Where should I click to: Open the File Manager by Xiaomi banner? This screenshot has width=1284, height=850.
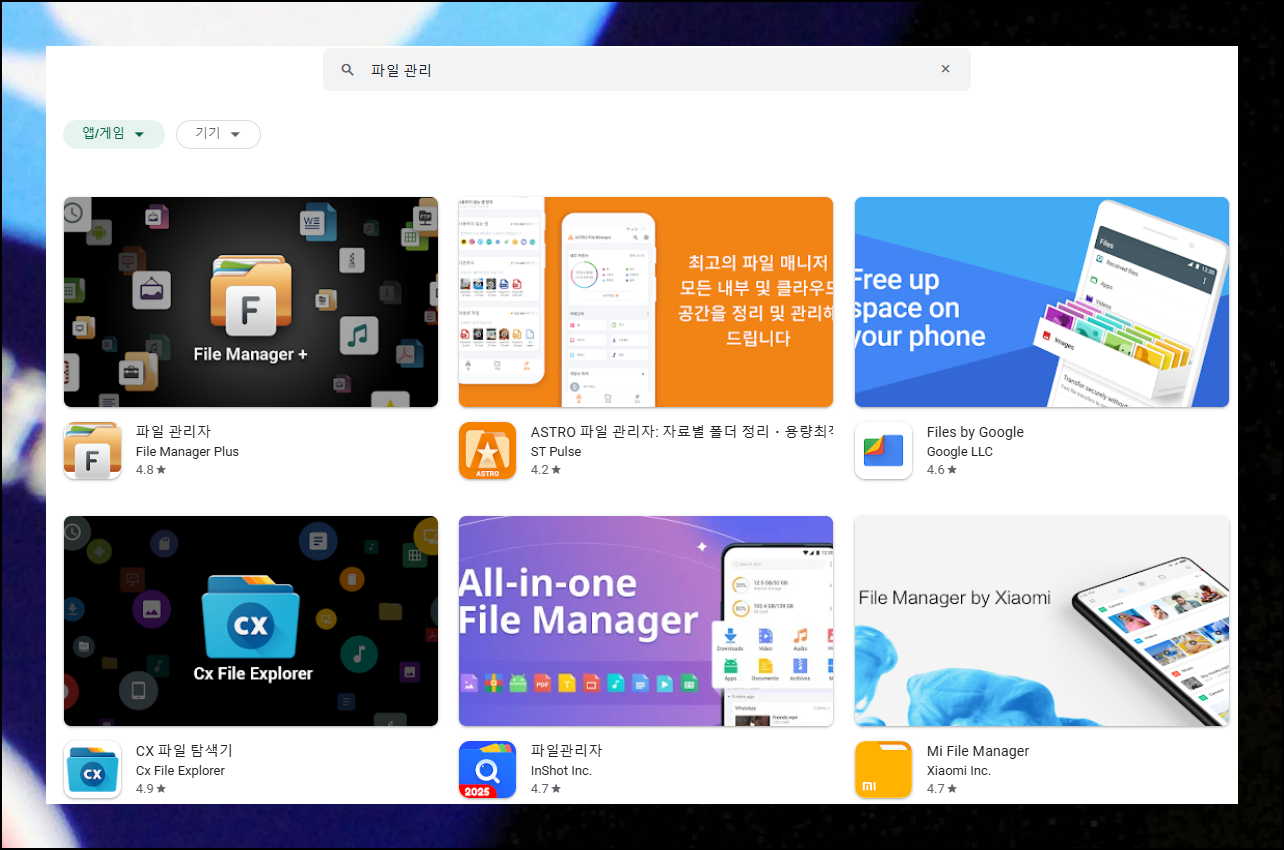point(1042,621)
